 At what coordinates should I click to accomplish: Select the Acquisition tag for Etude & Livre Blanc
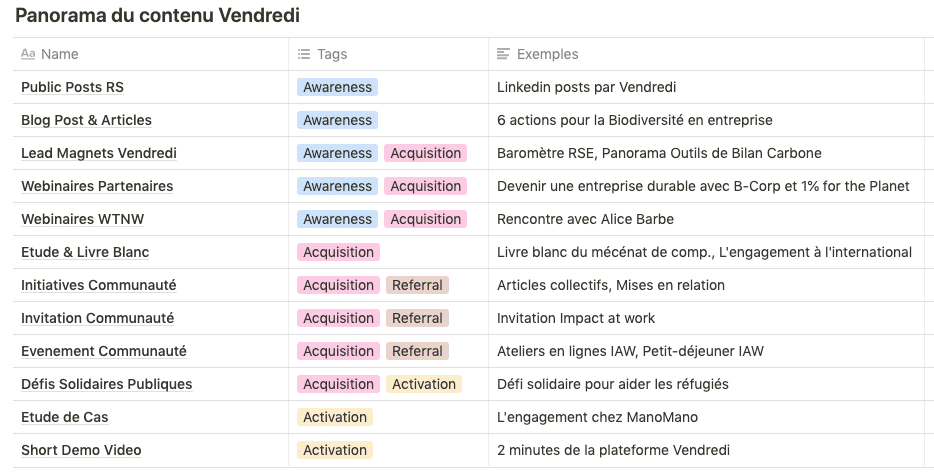(338, 252)
